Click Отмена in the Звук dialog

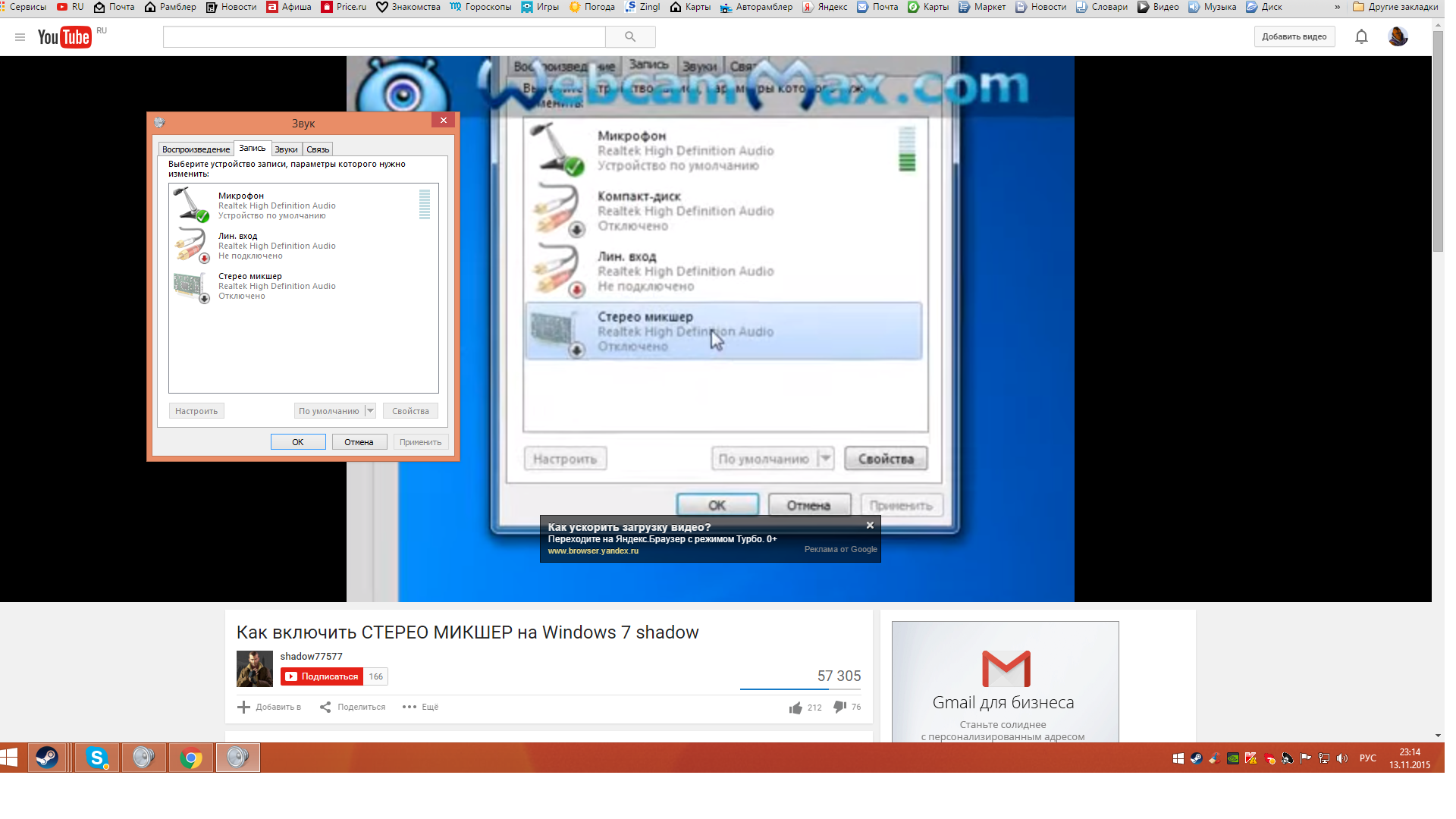coord(359,442)
